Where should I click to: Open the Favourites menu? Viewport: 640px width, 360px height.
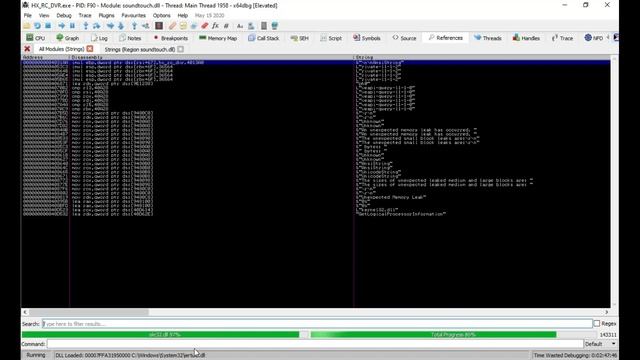(x=133, y=16)
